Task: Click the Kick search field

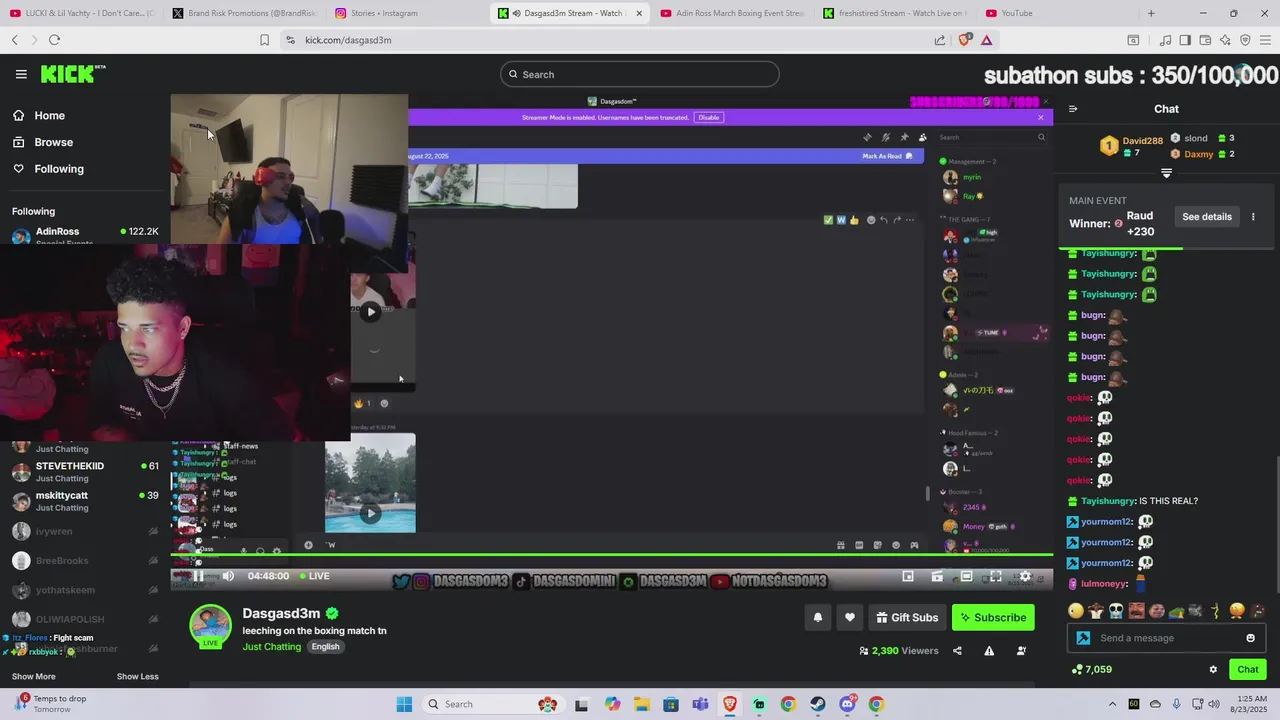Action: tap(640, 74)
